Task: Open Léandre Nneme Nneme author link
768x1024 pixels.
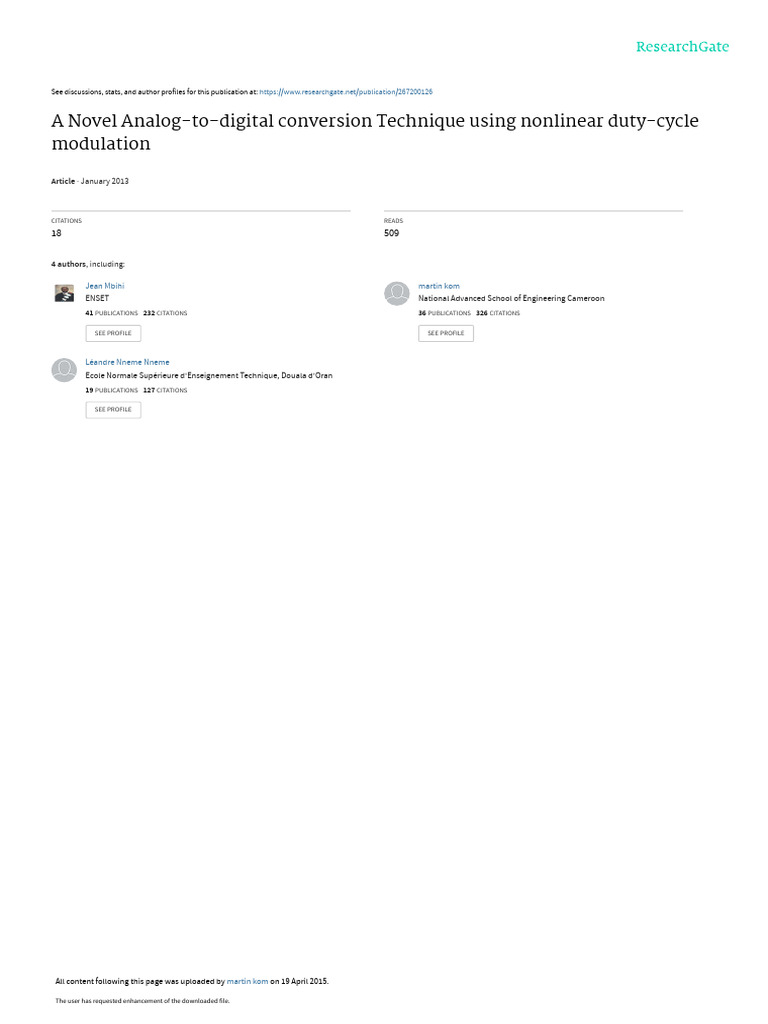Action: point(127,362)
